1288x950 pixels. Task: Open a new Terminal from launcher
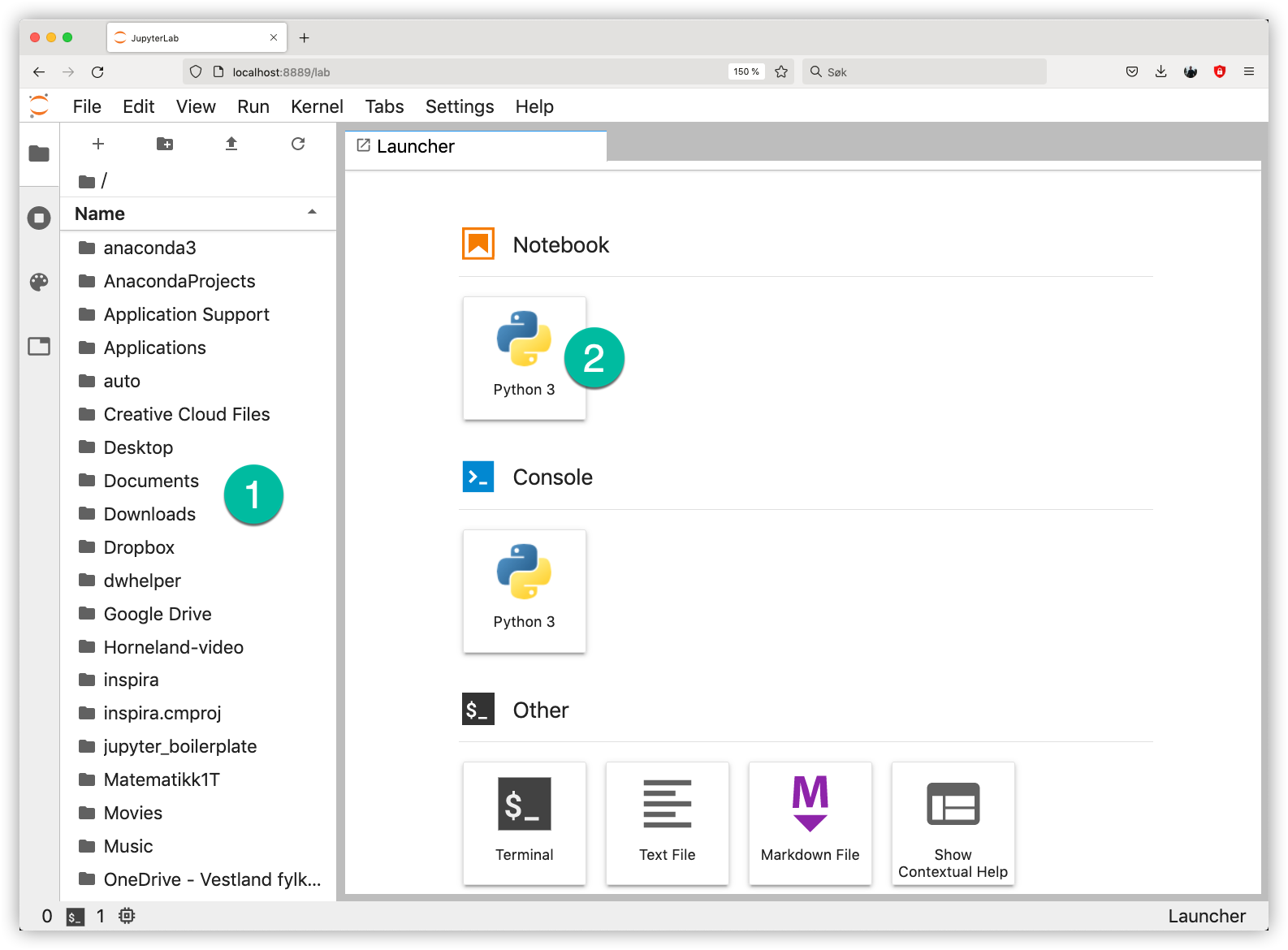pos(524,823)
